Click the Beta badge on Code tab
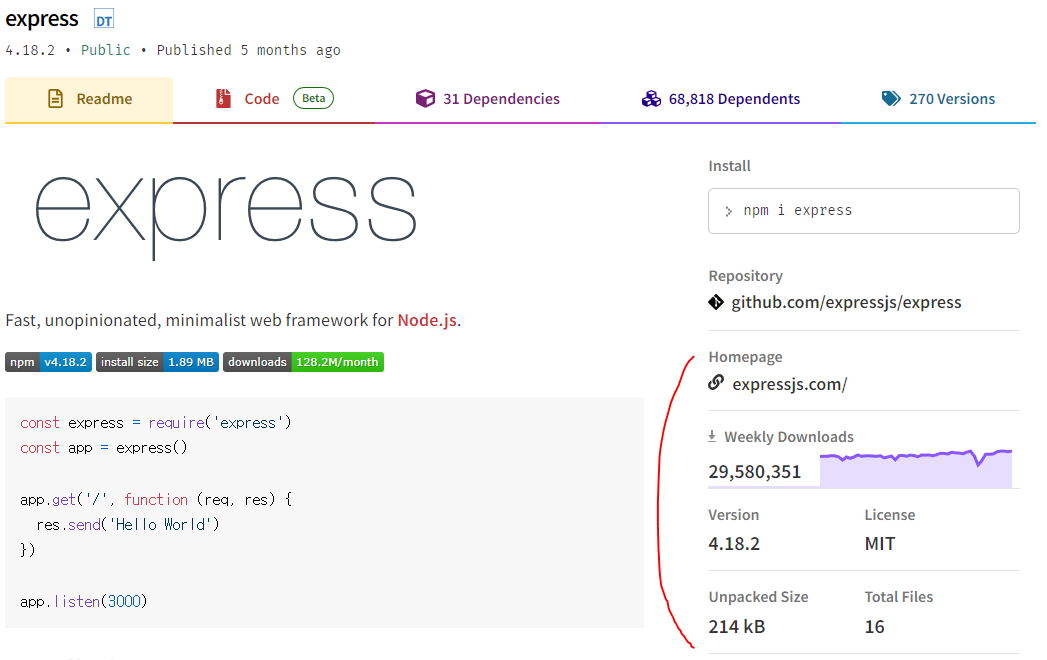 [313, 98]
